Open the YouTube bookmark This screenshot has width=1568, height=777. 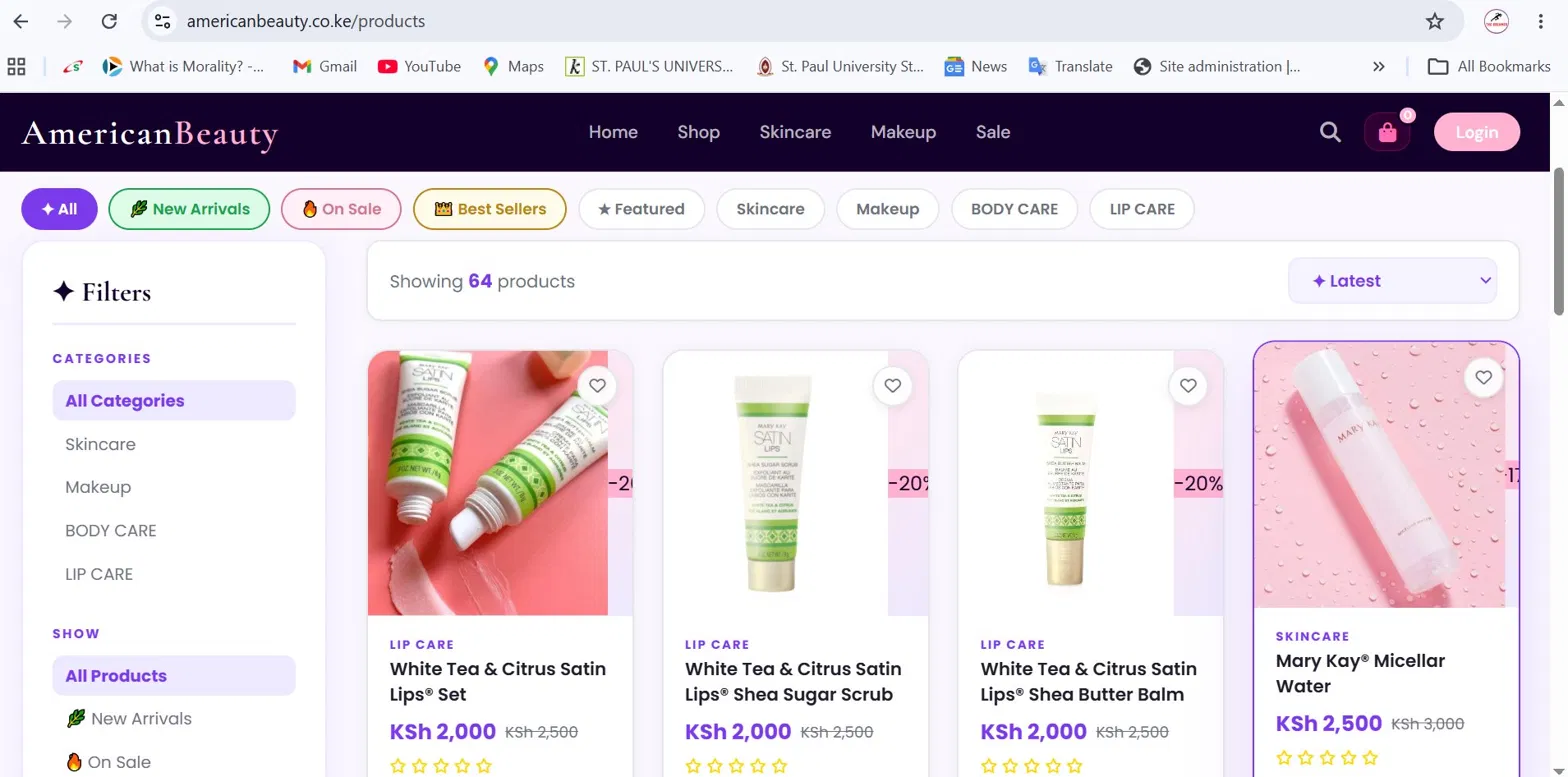coord(419,67)
